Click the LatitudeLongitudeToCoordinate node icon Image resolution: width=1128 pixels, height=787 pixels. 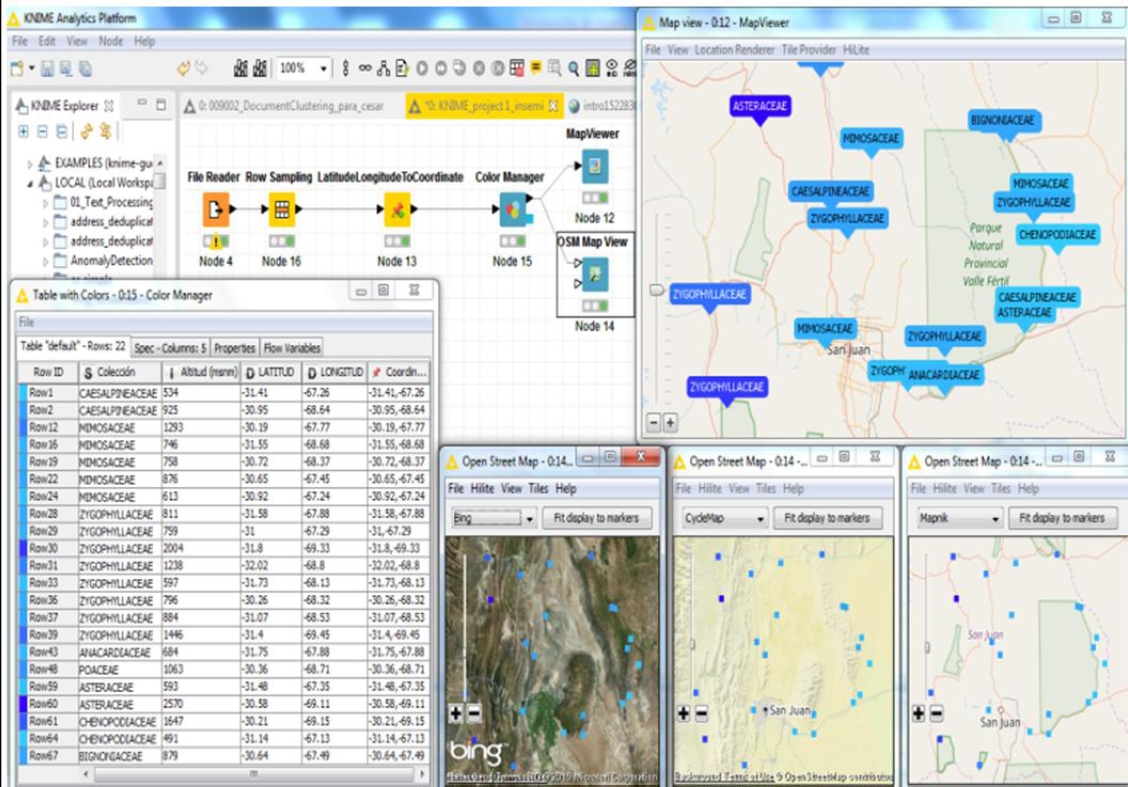point(396,210)
